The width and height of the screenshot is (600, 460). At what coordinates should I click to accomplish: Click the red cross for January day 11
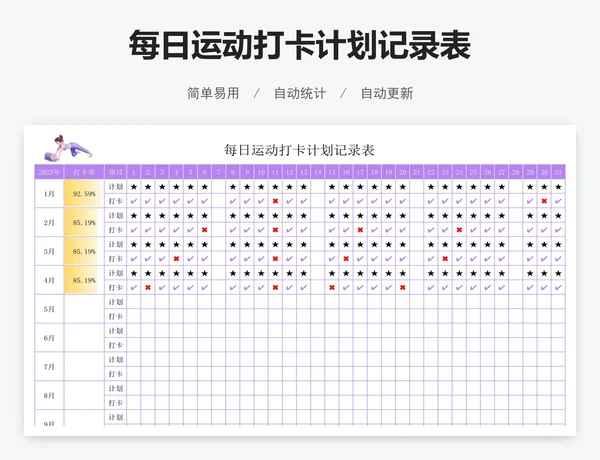pos(275,201)
